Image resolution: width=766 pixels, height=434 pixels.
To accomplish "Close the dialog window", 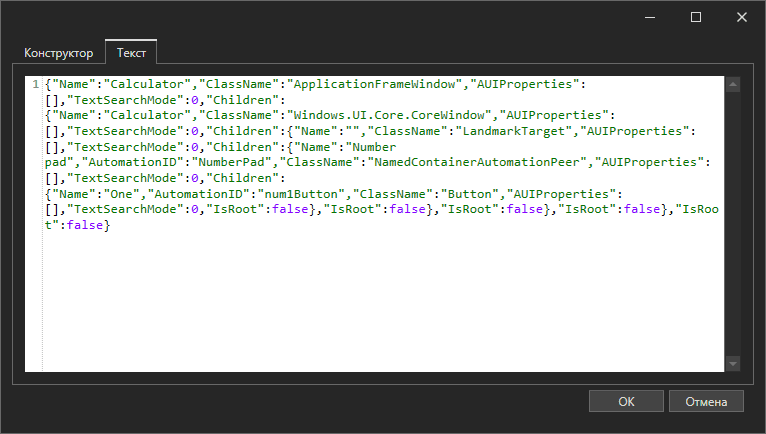I will [742, 17].
